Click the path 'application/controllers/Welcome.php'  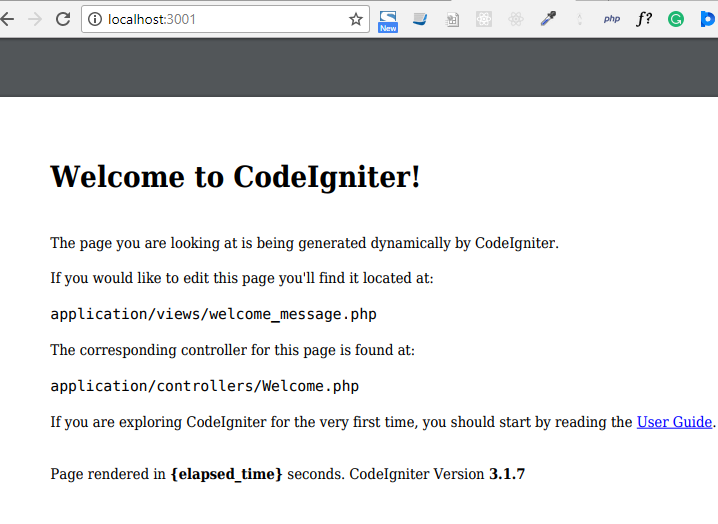205,386
